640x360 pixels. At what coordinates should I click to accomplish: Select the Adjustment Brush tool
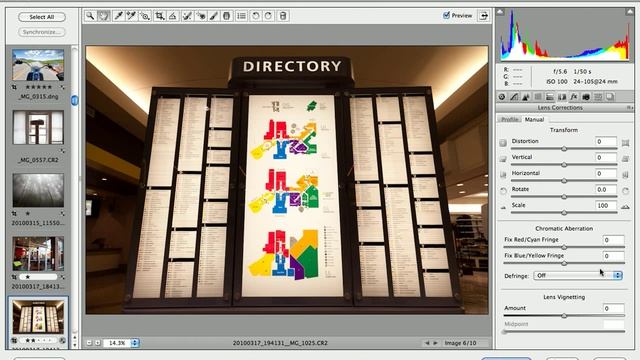pyautogui.click(x=214, y=16)
